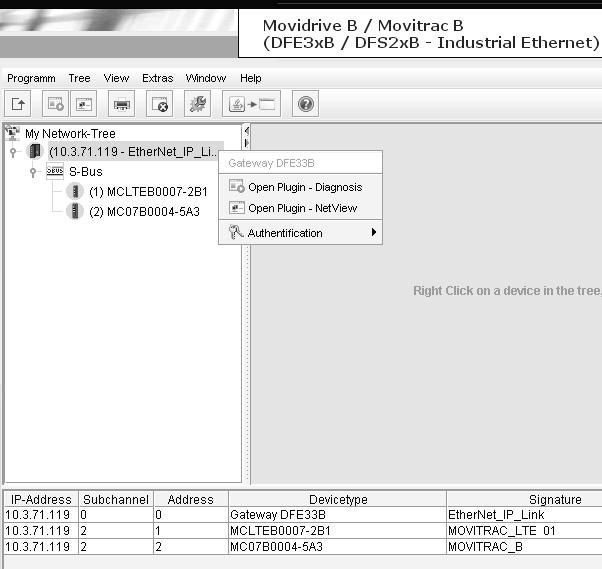Click the My Network-Tree root icon
Viewport: 602px width, 569px height.
pos(12,133)
